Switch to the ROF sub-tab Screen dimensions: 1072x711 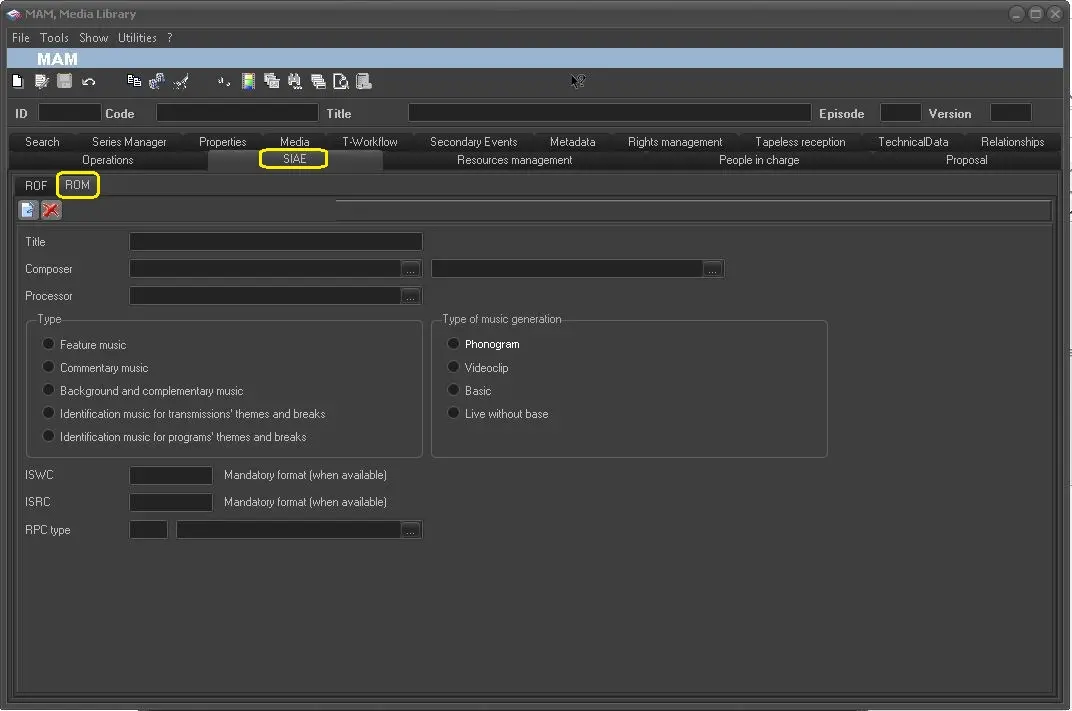tap(36, 186)
